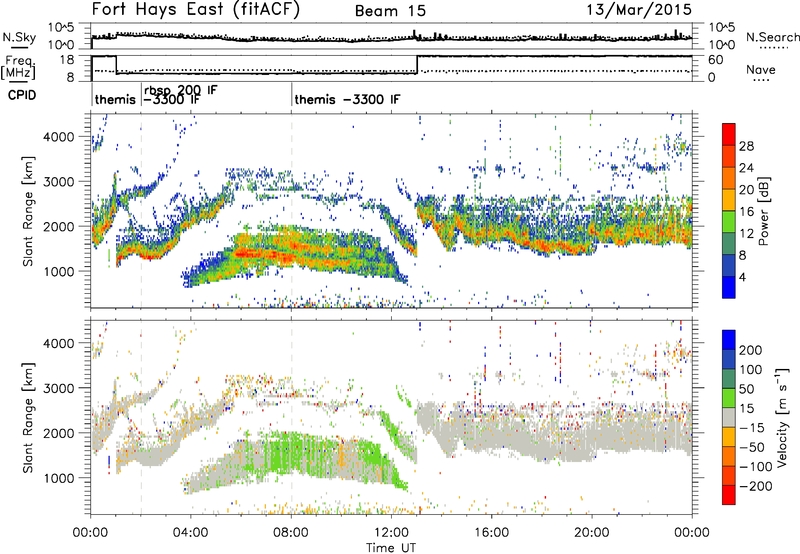Click the '200' velocity scale value
The height and width of the screenshot is (554, 800).
coord(751,350)
